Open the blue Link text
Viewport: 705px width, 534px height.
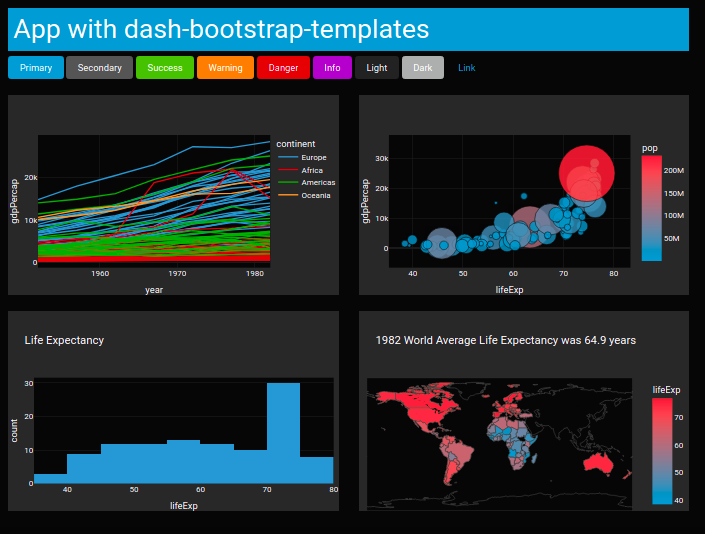point(467,67)
